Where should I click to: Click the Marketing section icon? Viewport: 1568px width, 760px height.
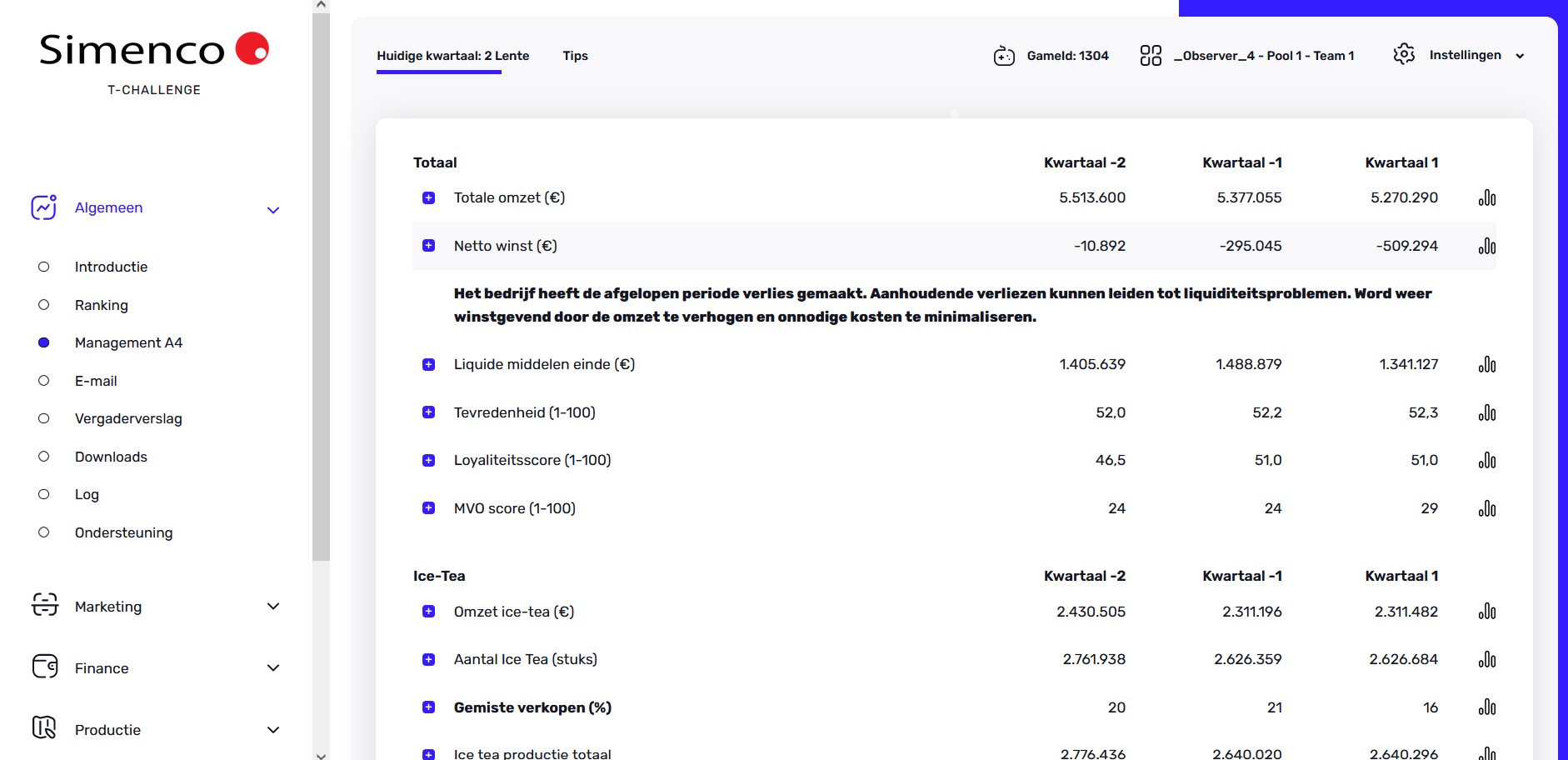45,605
